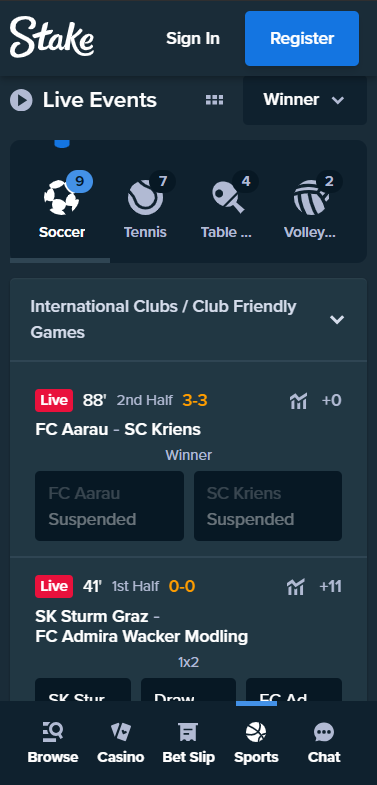The width and height of the screenshot is (377, 785).
Task: Open stats icon for FC Aarau match
Action: (298, 401)
